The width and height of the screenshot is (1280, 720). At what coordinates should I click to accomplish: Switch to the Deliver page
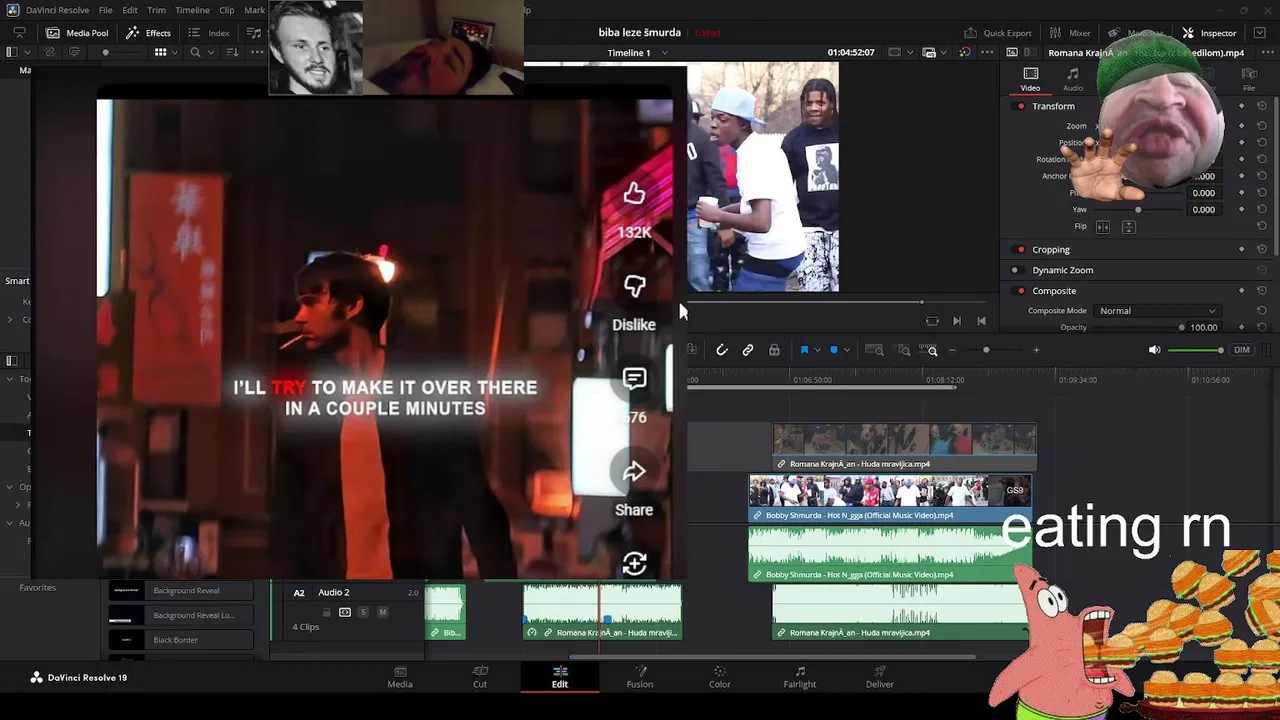click(880, 677)
